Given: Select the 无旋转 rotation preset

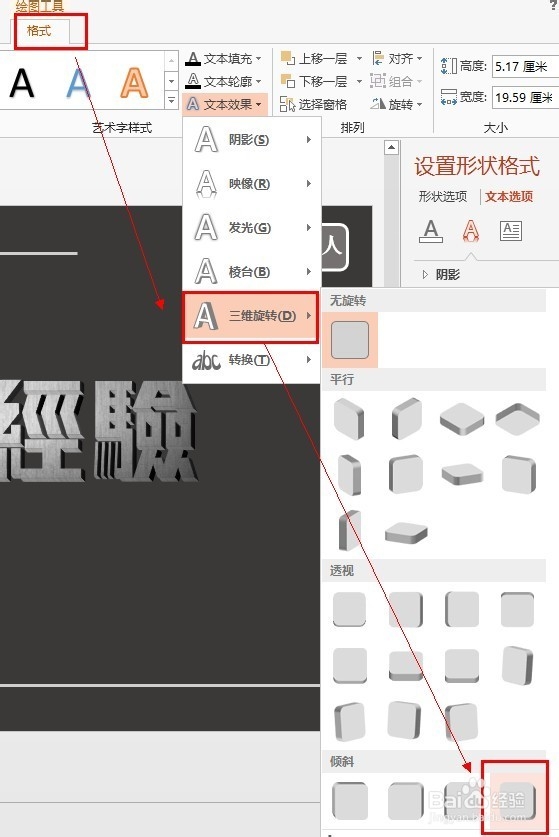Looking at the screenshot, I should (x=350, y=340).
